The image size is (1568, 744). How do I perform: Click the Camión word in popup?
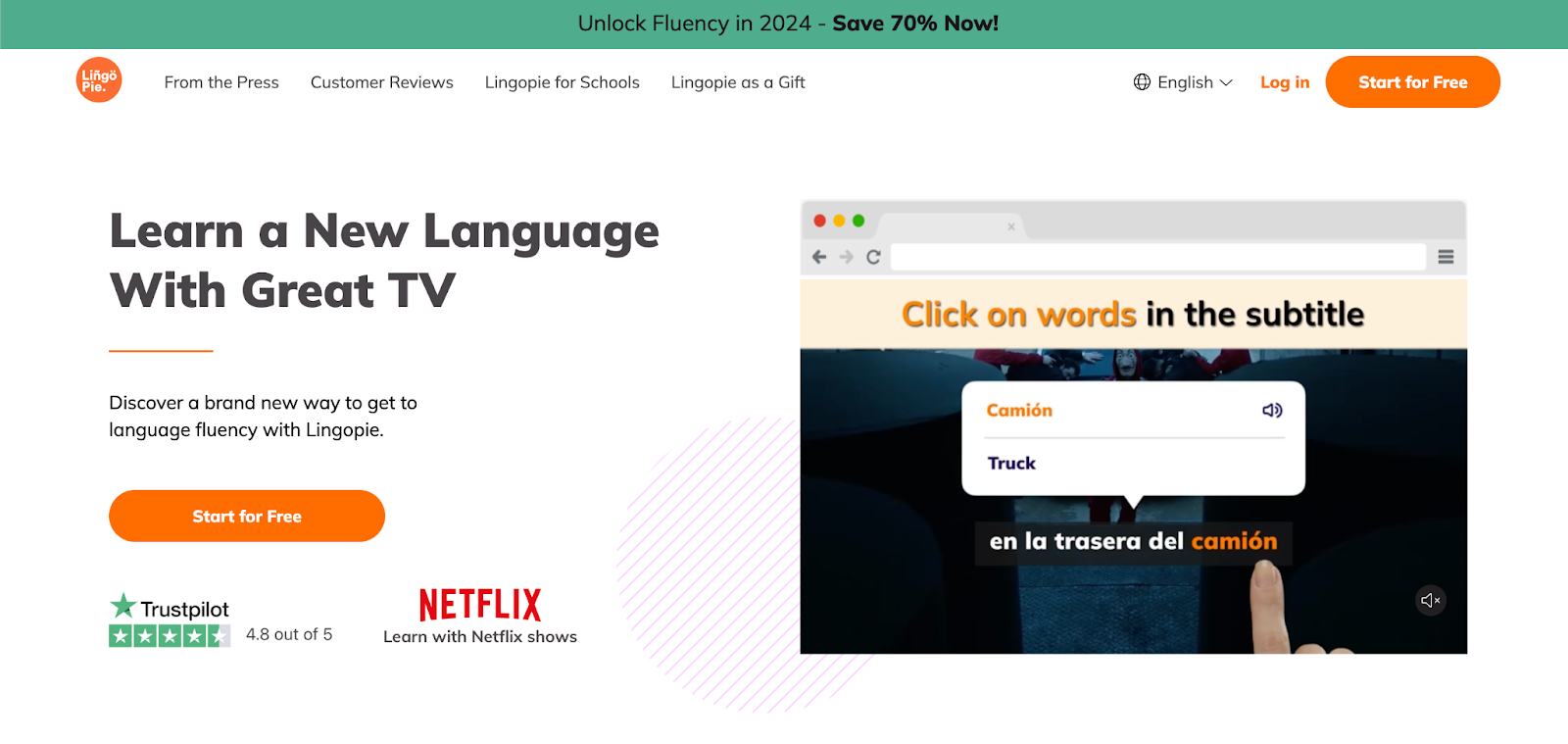click(1019, 410)
